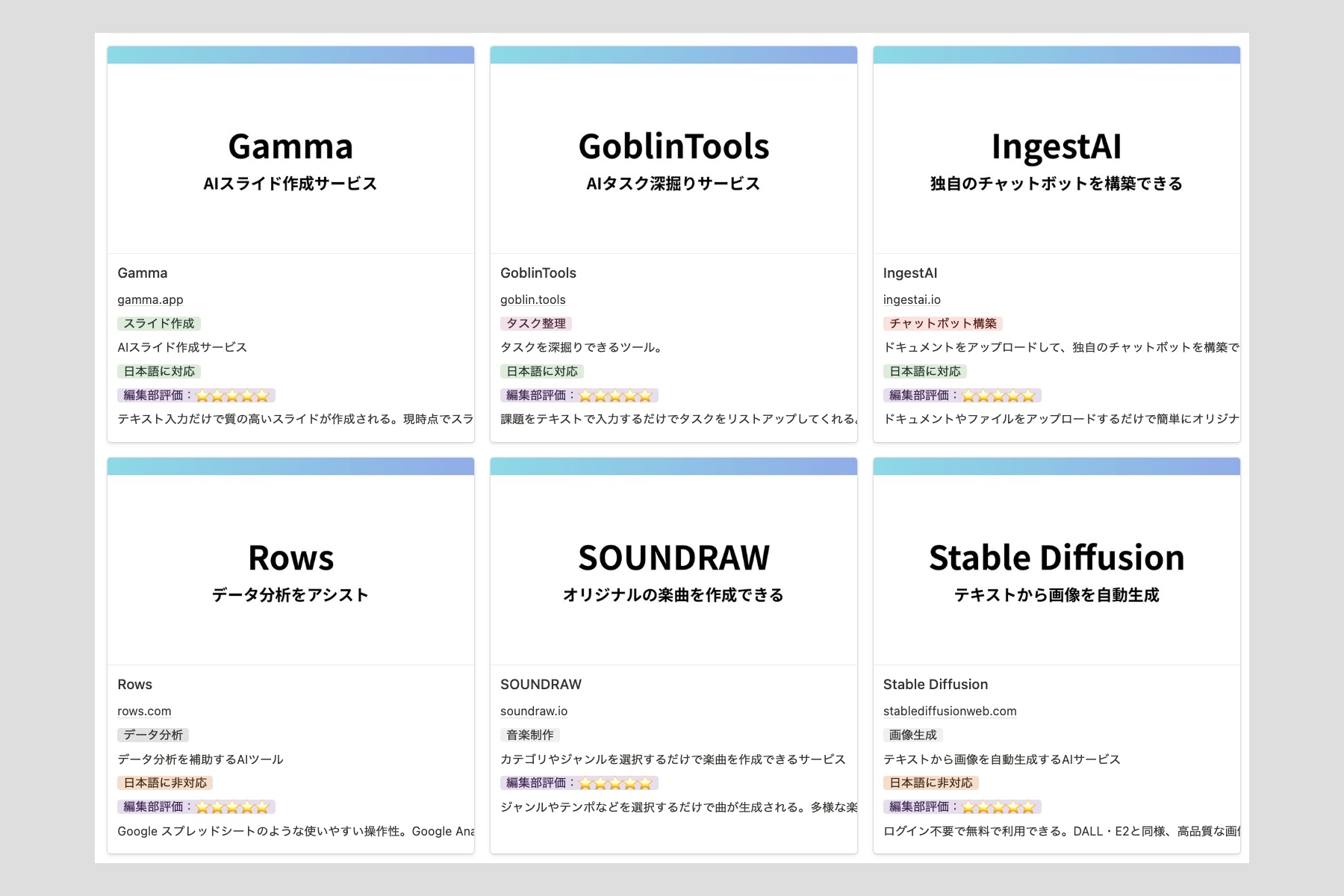Click the IngestAI title text below cover
Screen dimensions: 1344x896
pos(910,273)
